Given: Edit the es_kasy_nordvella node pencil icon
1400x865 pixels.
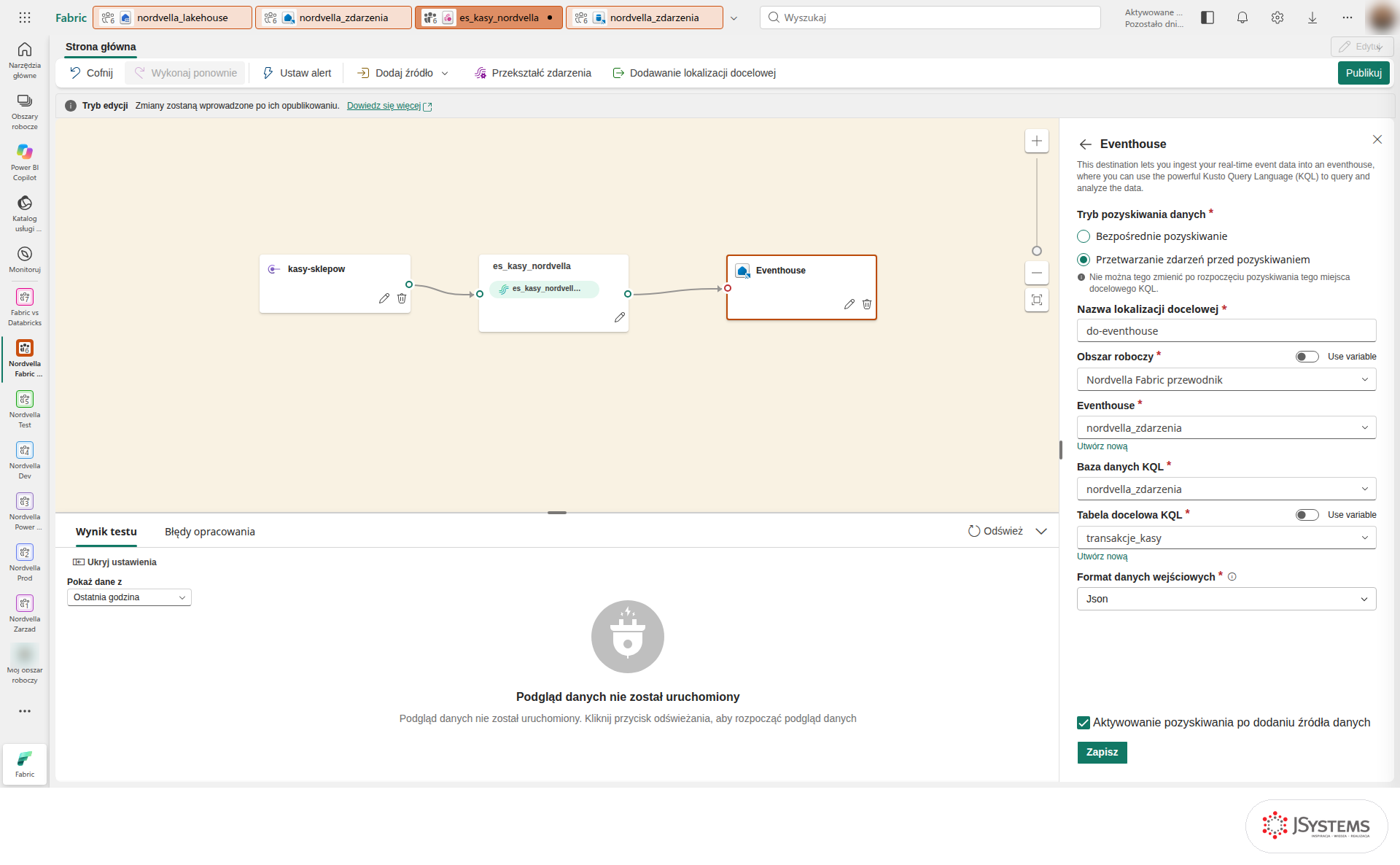Looking at the screenshot, I should (x=620, y=317).
